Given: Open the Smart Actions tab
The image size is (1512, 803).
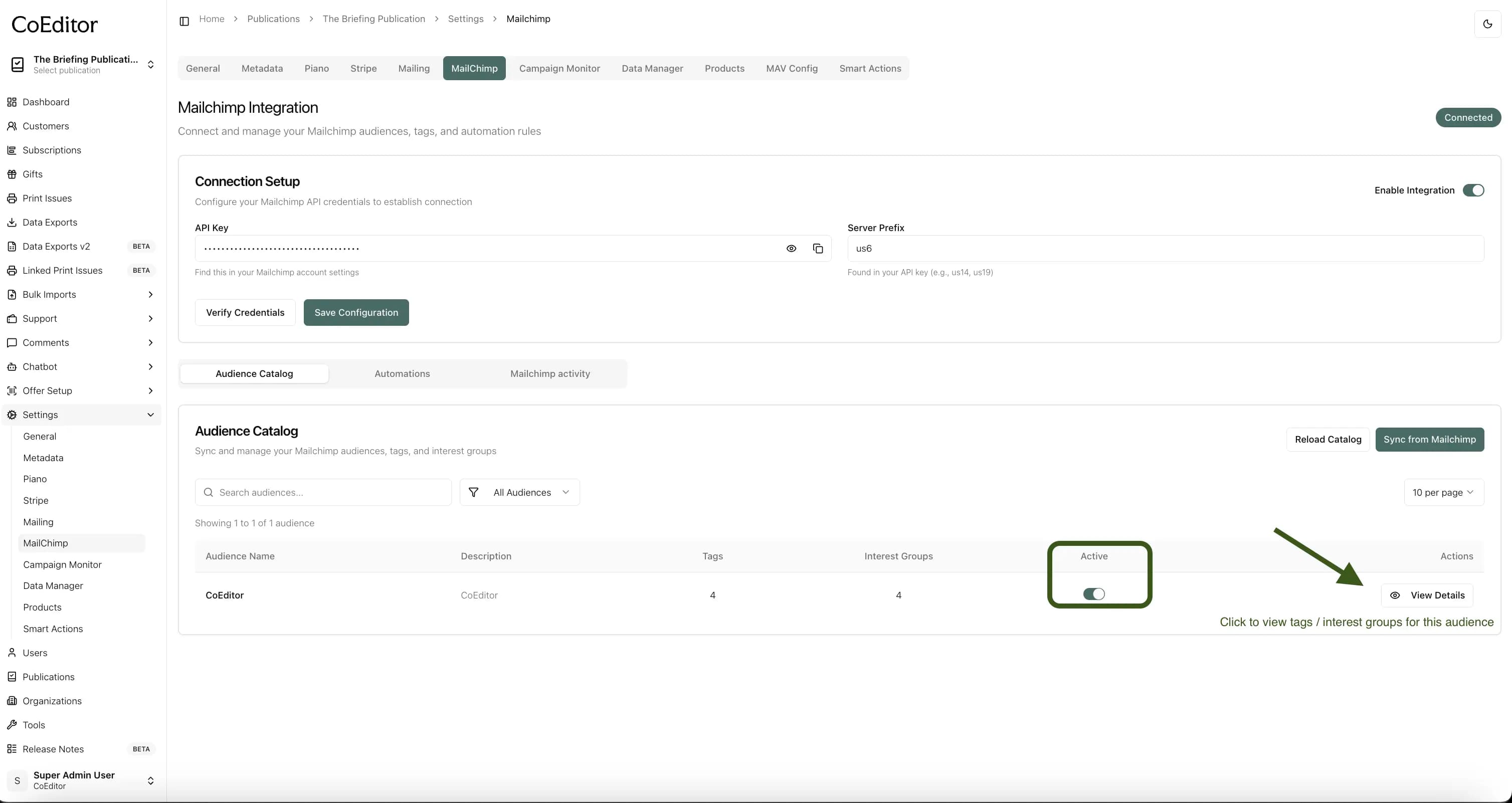Looking at the screenshot, I should 870,68.
